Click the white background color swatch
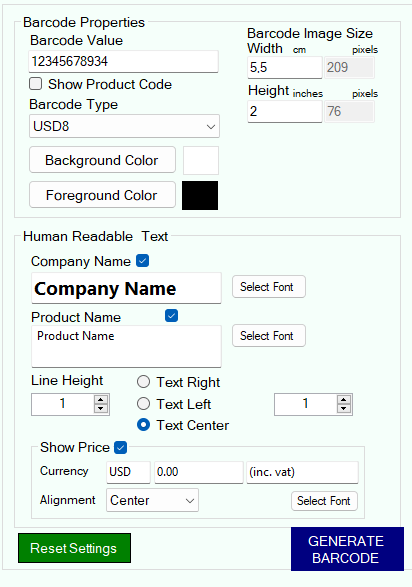 201,161
